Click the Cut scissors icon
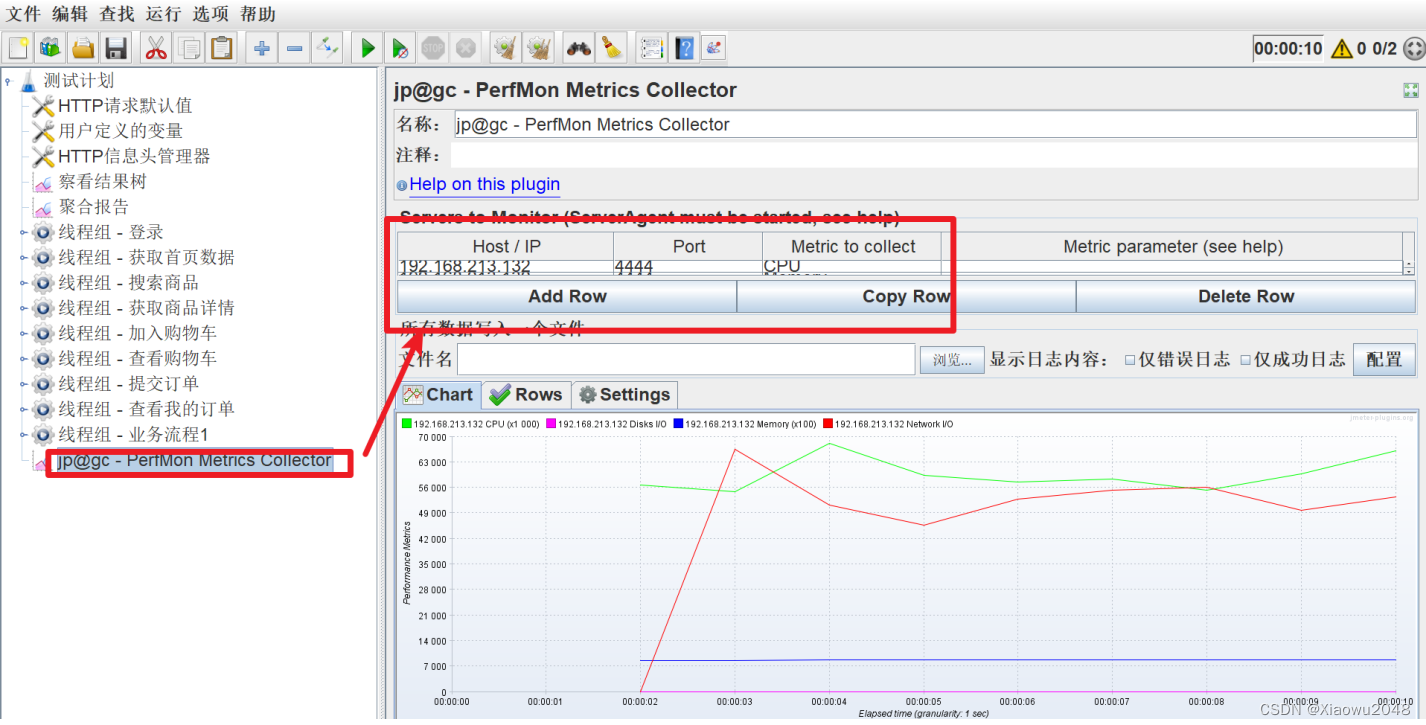 click(156, 47)
